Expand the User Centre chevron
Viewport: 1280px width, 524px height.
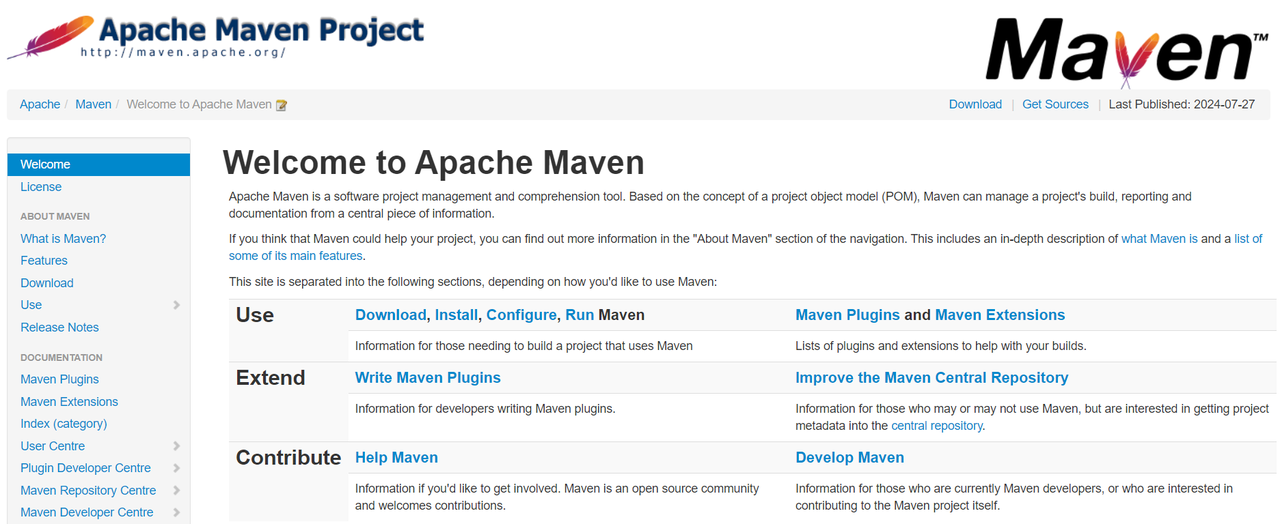tap(176, 446)
